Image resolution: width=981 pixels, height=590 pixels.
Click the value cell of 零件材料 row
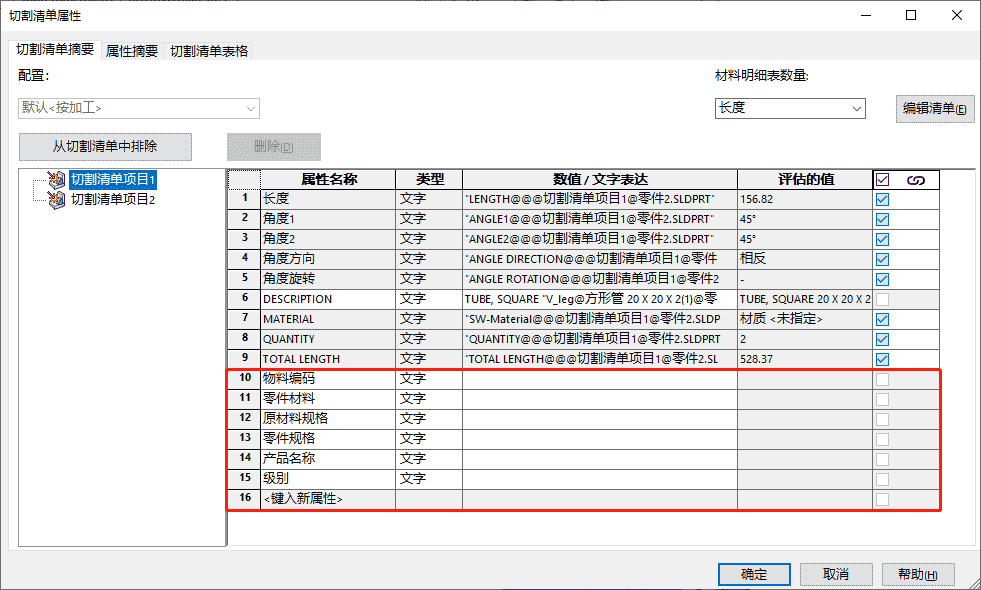(599, 399)
